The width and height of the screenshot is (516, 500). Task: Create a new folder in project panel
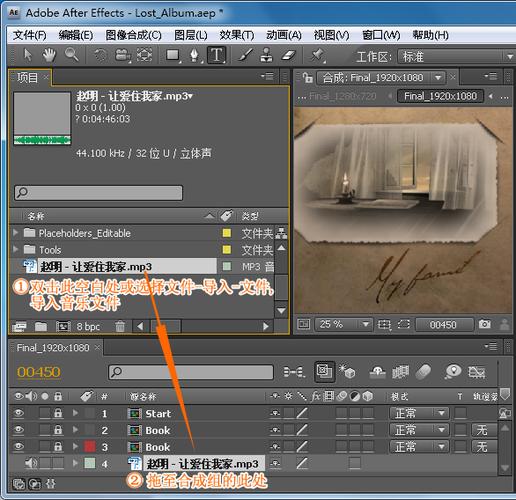(x=41, y=326)
